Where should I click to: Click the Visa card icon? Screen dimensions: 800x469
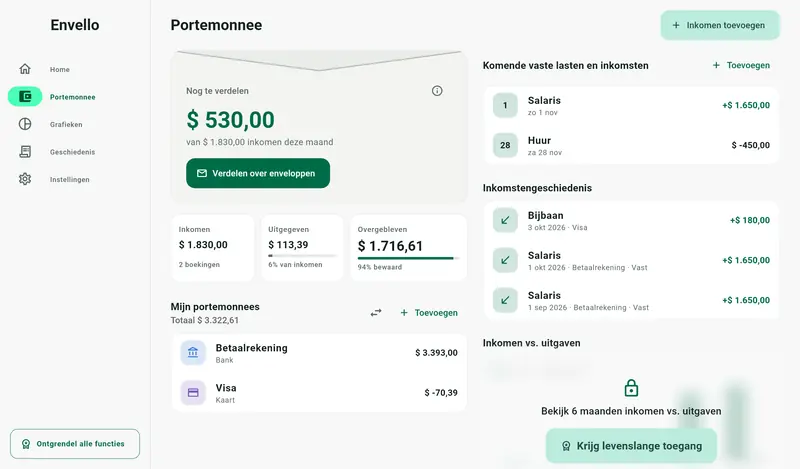pos(193,392)
